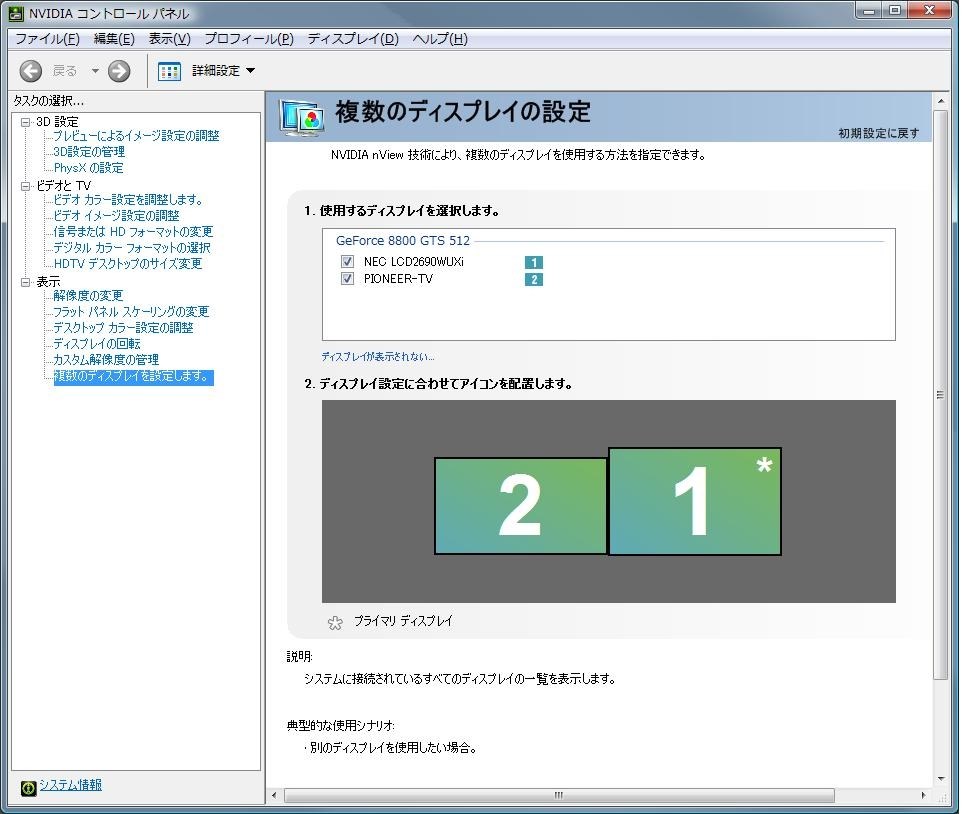The height and width of the screenshot is (814, 970).
Task: Select display 2 arrangement thumbnail
Action: [521, 506]
